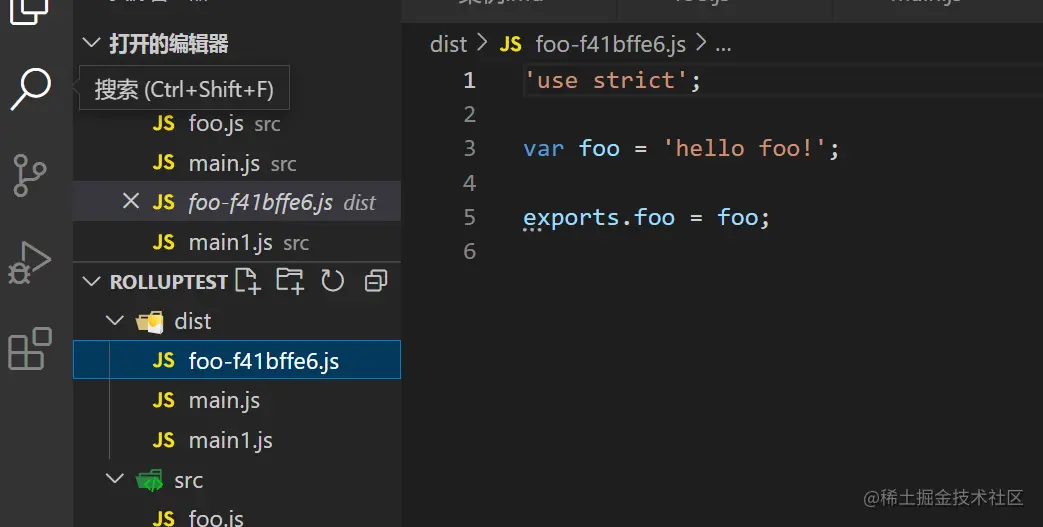The image size is (1043, 527).
Task: Open the Search view in activity bar
Action: pos(30,89)
